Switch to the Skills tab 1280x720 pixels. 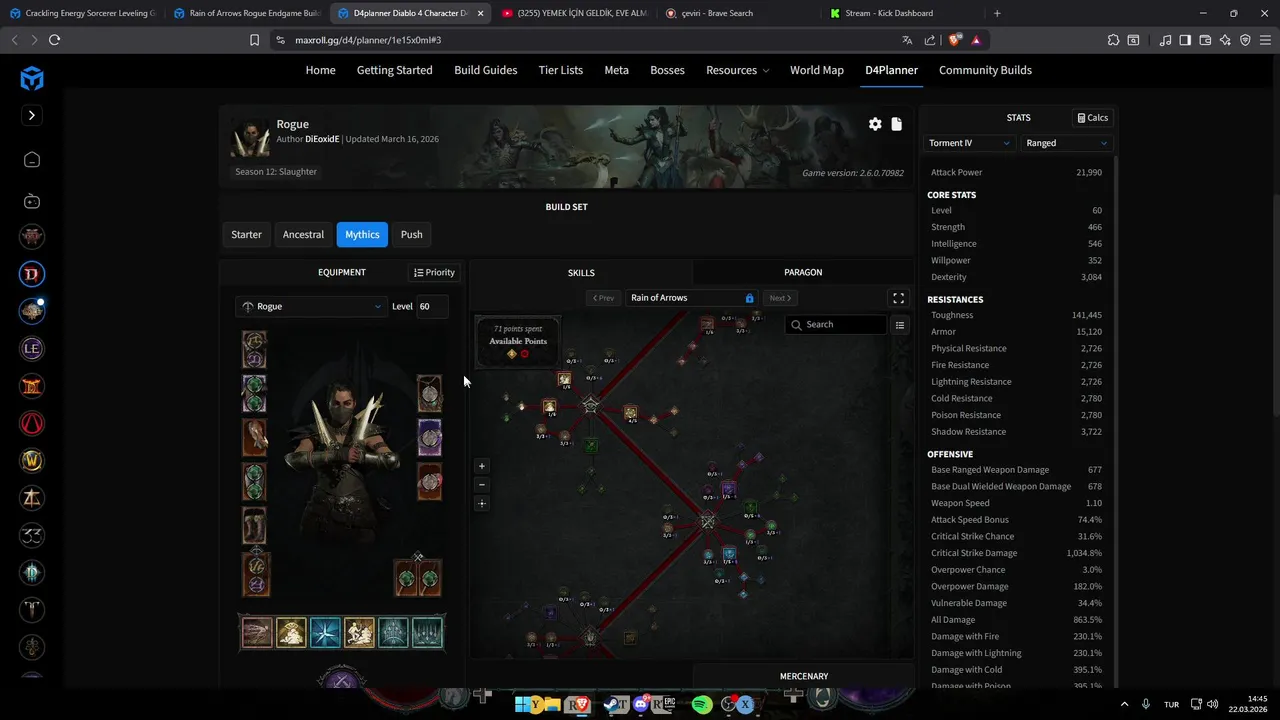(581, 272)
